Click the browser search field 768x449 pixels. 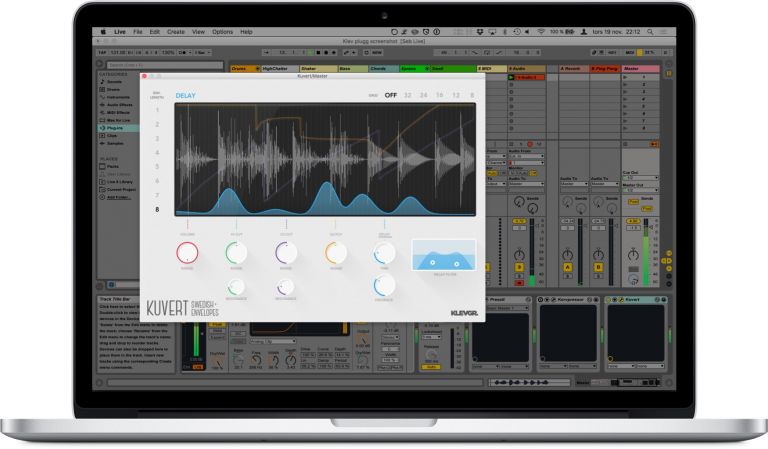point(165,65)
